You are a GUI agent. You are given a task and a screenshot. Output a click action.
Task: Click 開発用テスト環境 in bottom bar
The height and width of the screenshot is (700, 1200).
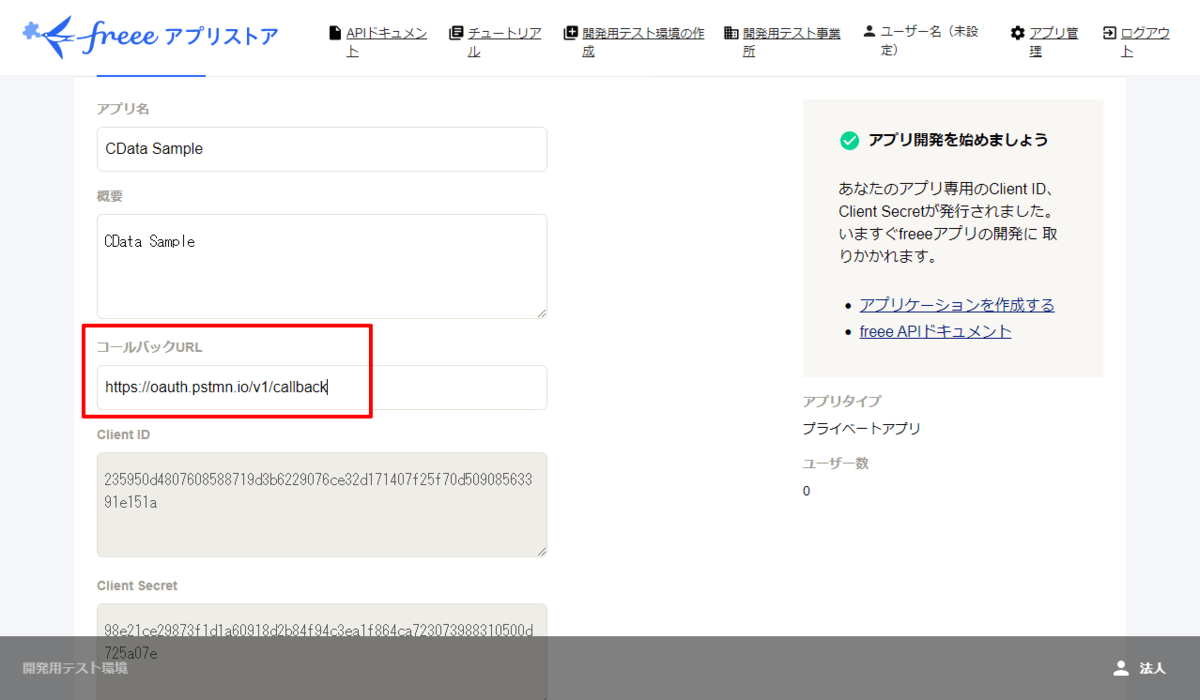click(x=75, y=668)
